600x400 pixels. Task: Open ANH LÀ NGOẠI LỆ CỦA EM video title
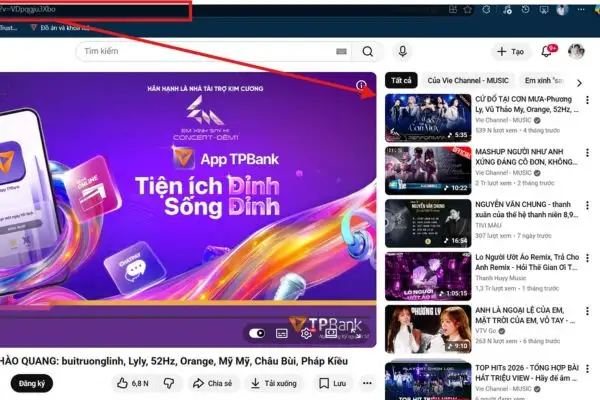pos(525,315)
